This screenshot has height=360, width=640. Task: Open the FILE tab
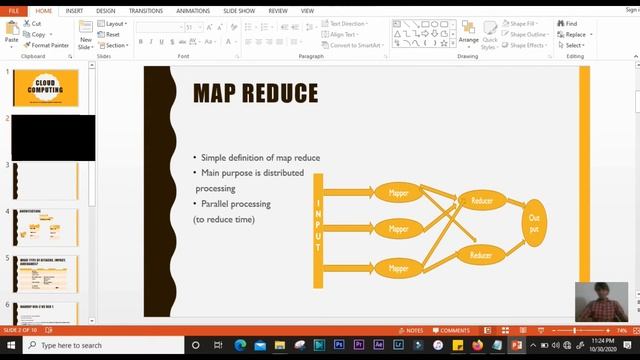(x=14, y=11)
